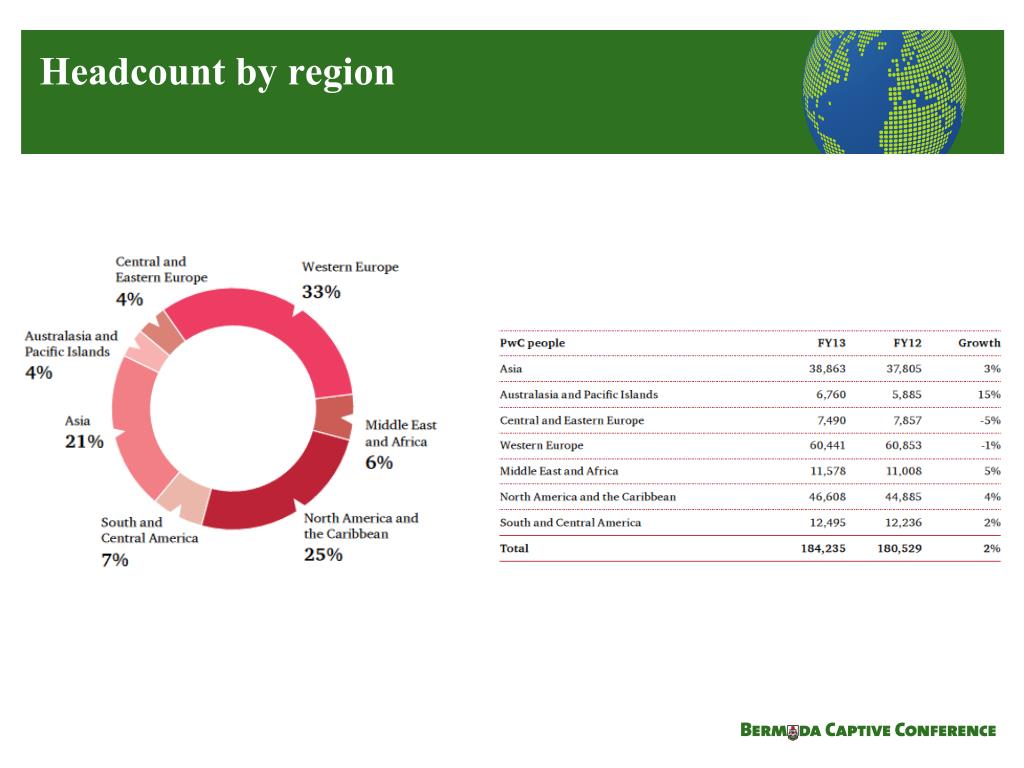Screen dimensions: 1024x768
Task: Click the 'North America and the Caribbean' table row label
Action: click(588, 497)
